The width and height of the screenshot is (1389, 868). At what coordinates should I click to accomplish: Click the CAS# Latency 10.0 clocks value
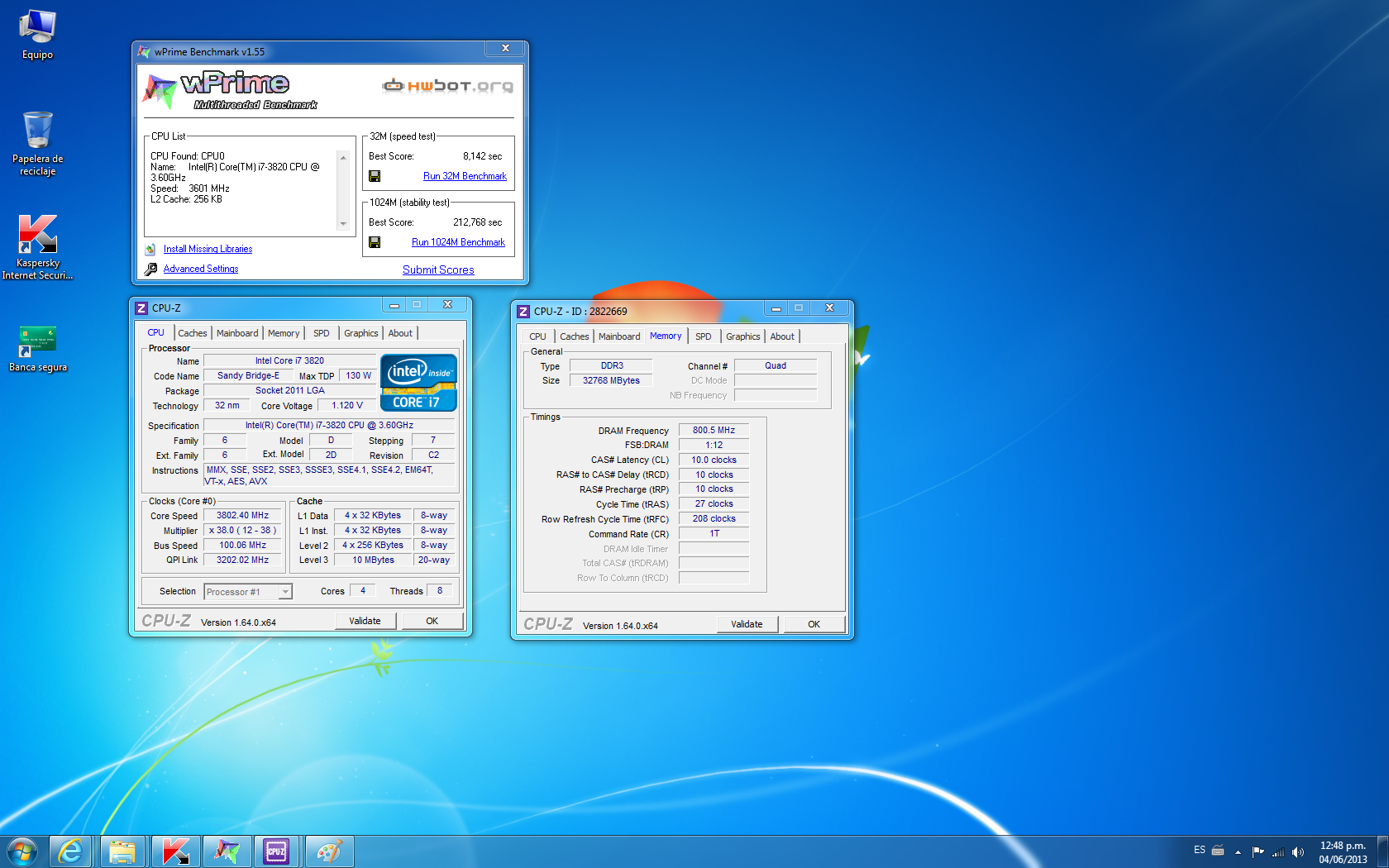(x=714, y=460)
